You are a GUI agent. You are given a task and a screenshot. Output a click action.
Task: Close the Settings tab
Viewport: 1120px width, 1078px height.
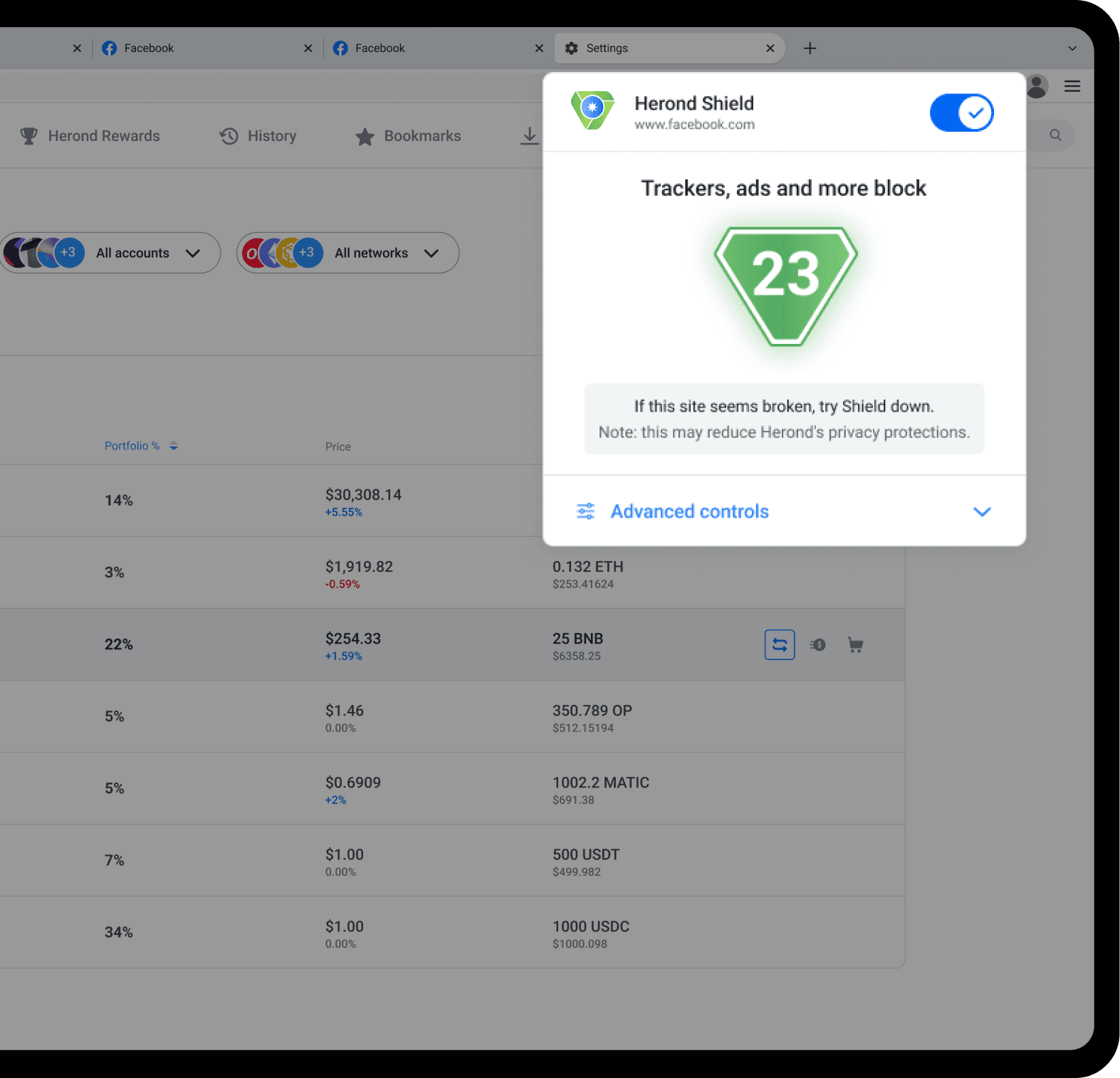[x=770, y=48]
